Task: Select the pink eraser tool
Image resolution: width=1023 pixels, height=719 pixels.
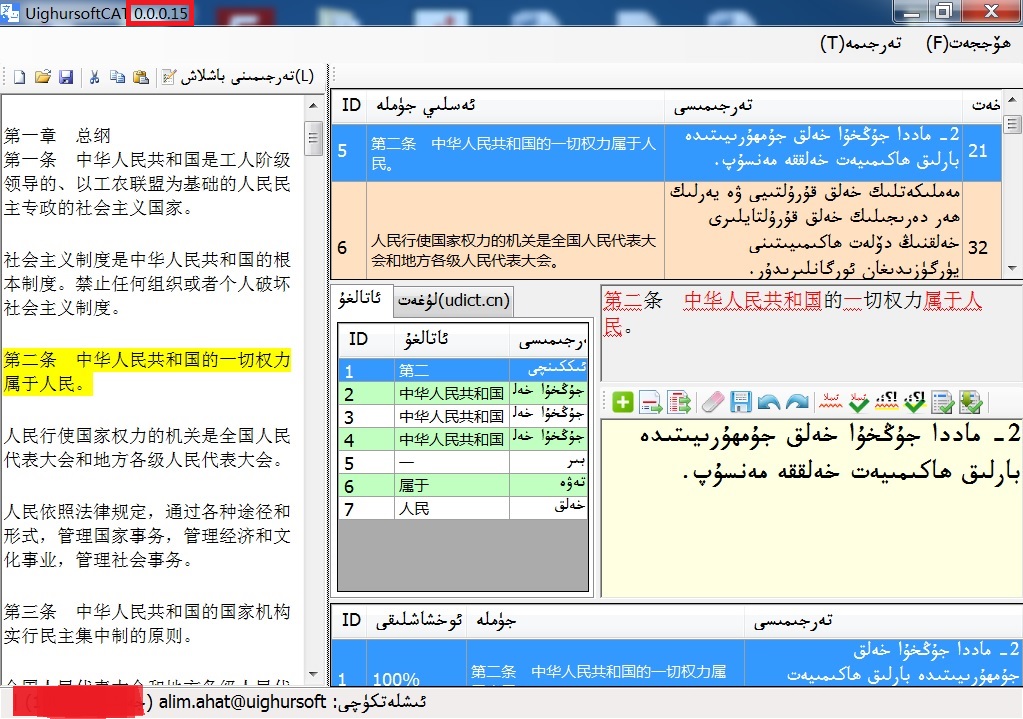Action: click(x=712, y=402)
